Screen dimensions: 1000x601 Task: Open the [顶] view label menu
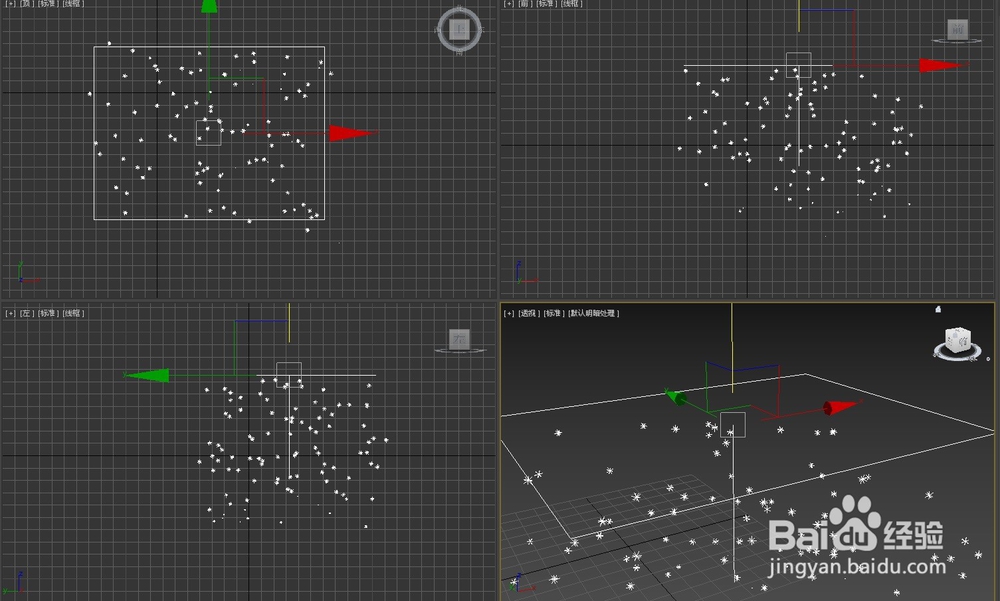(x=26, y=3)
